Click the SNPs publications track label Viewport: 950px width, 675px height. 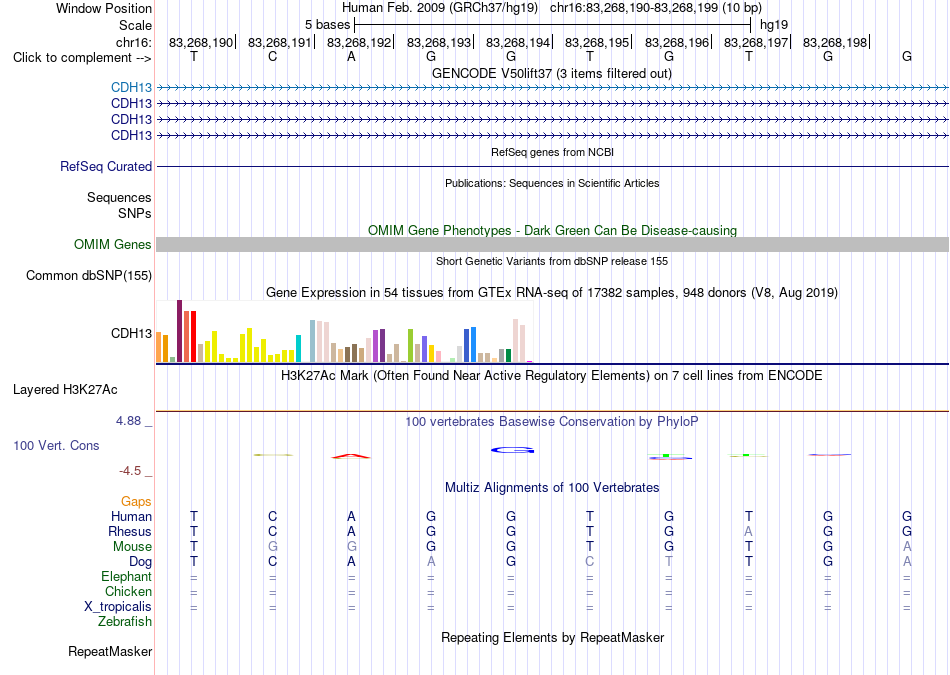click(135, 214)
